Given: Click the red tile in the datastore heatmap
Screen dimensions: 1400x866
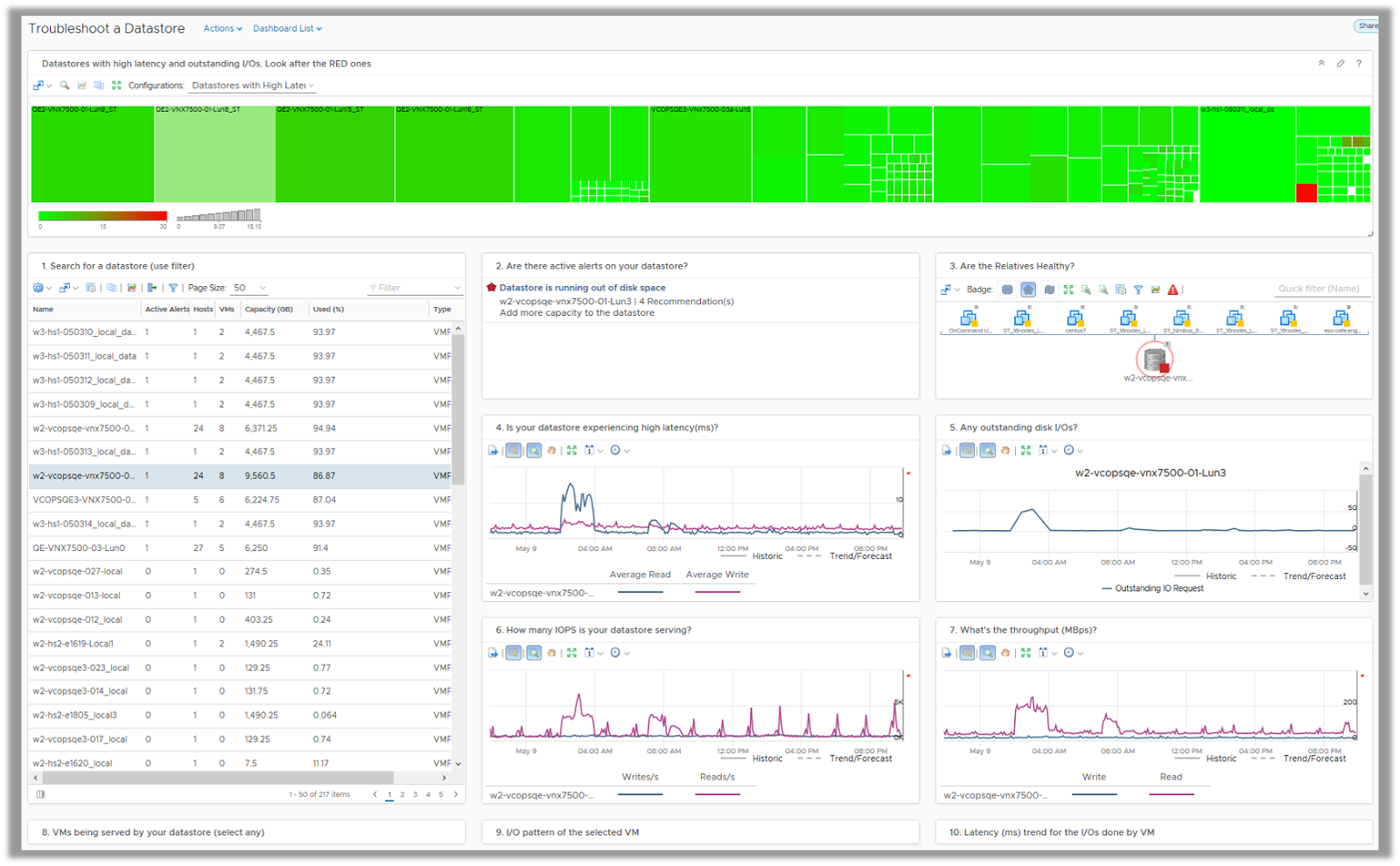Looking at the screenshot, I should 1306,193.
